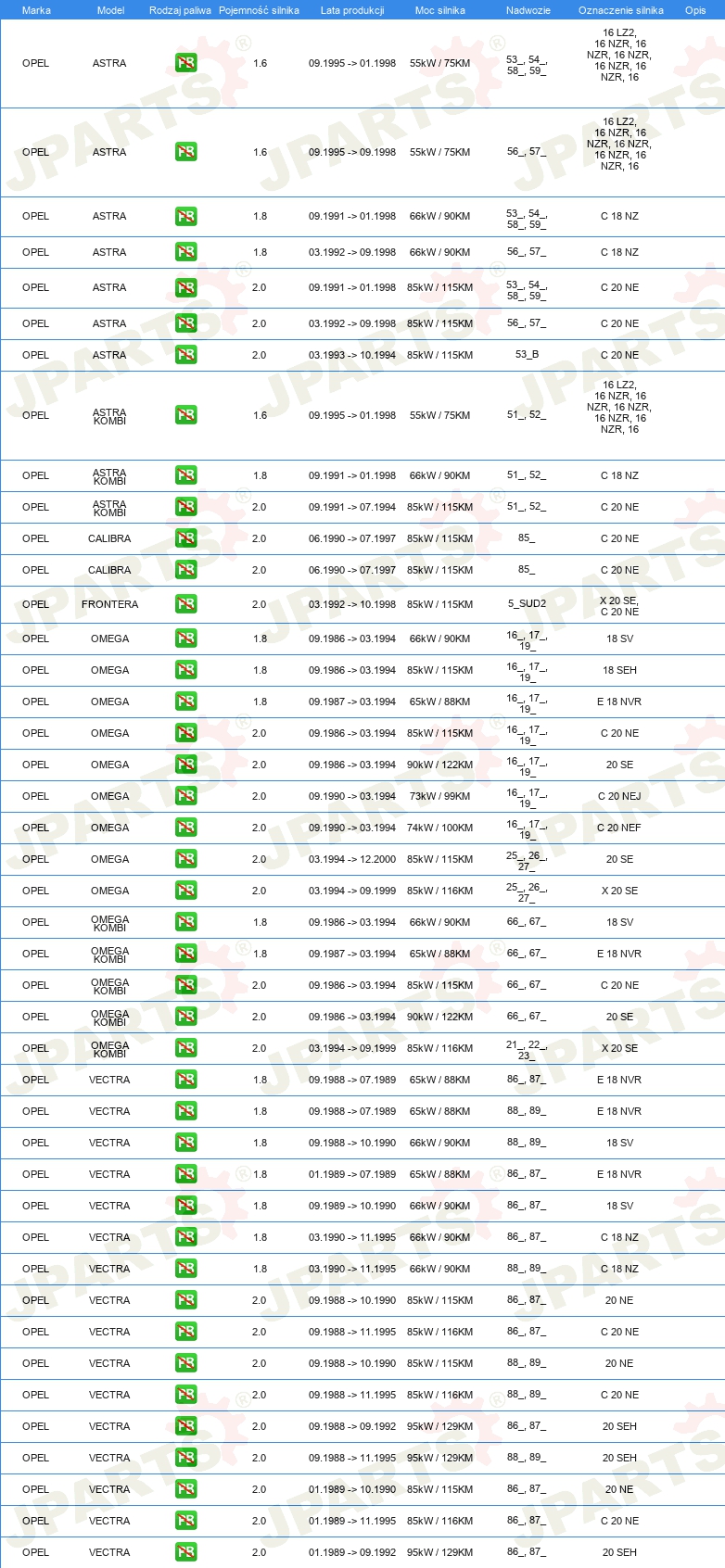Click fuel icon in Vectra 09.1989 -> 10.1990 row

(185, 1206)
